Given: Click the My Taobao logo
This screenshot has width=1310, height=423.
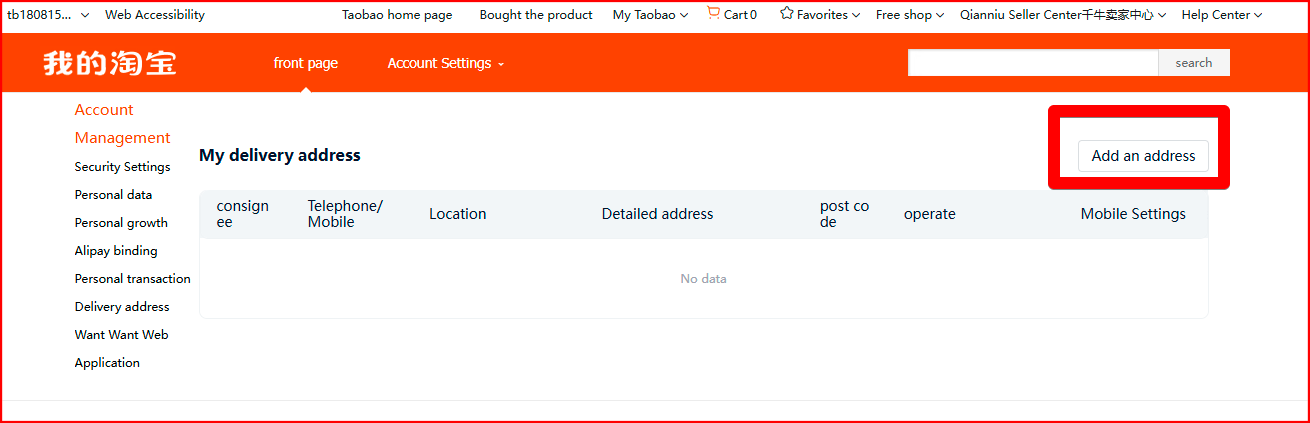Looking at the screenshot, I should [110, 63].
